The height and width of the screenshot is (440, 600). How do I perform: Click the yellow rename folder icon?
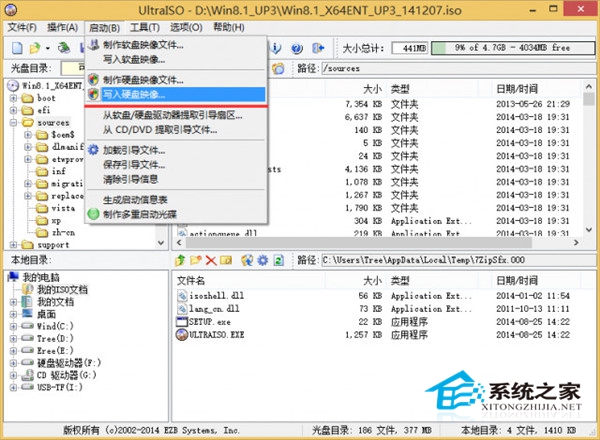click(x=226, y=260)
